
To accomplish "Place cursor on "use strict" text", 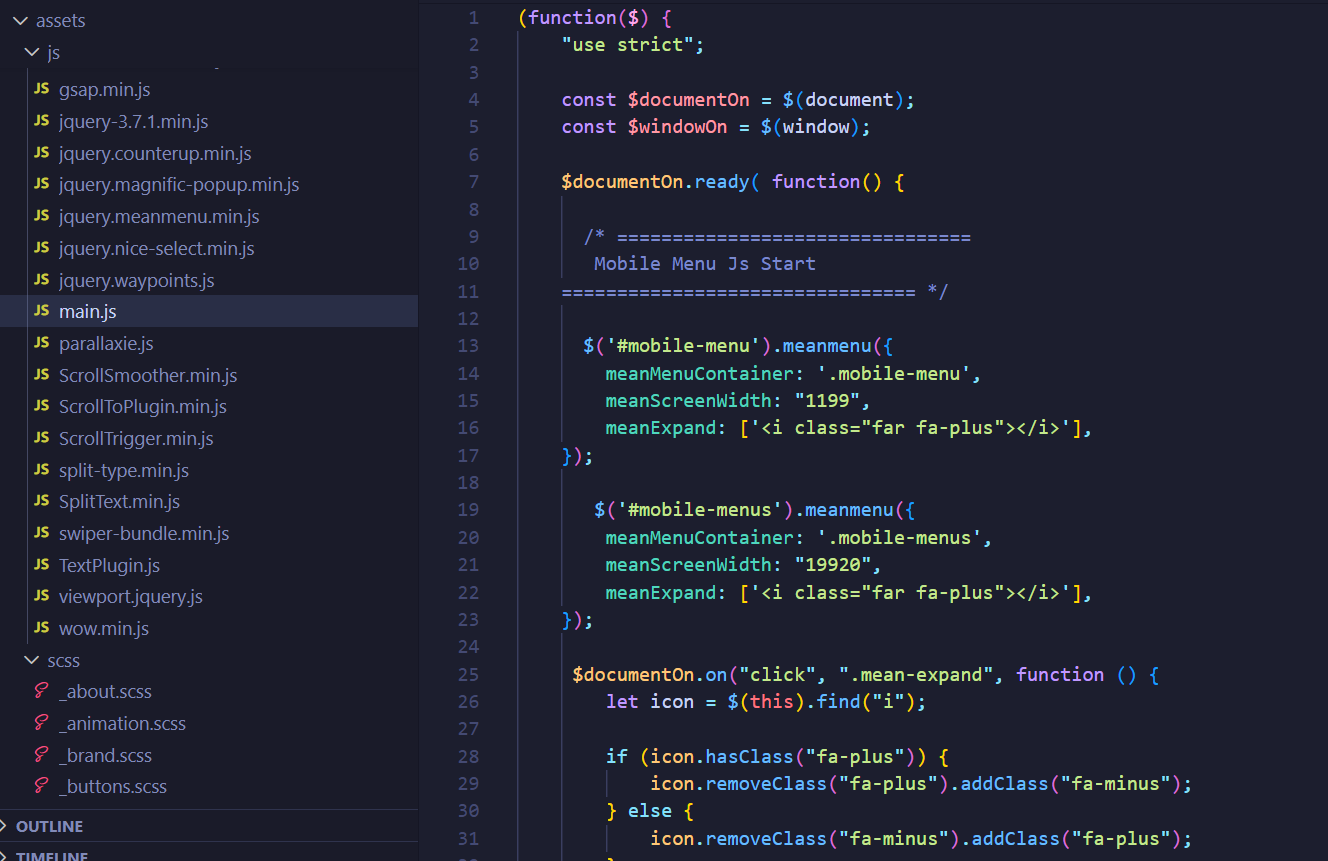I will 628,44.
